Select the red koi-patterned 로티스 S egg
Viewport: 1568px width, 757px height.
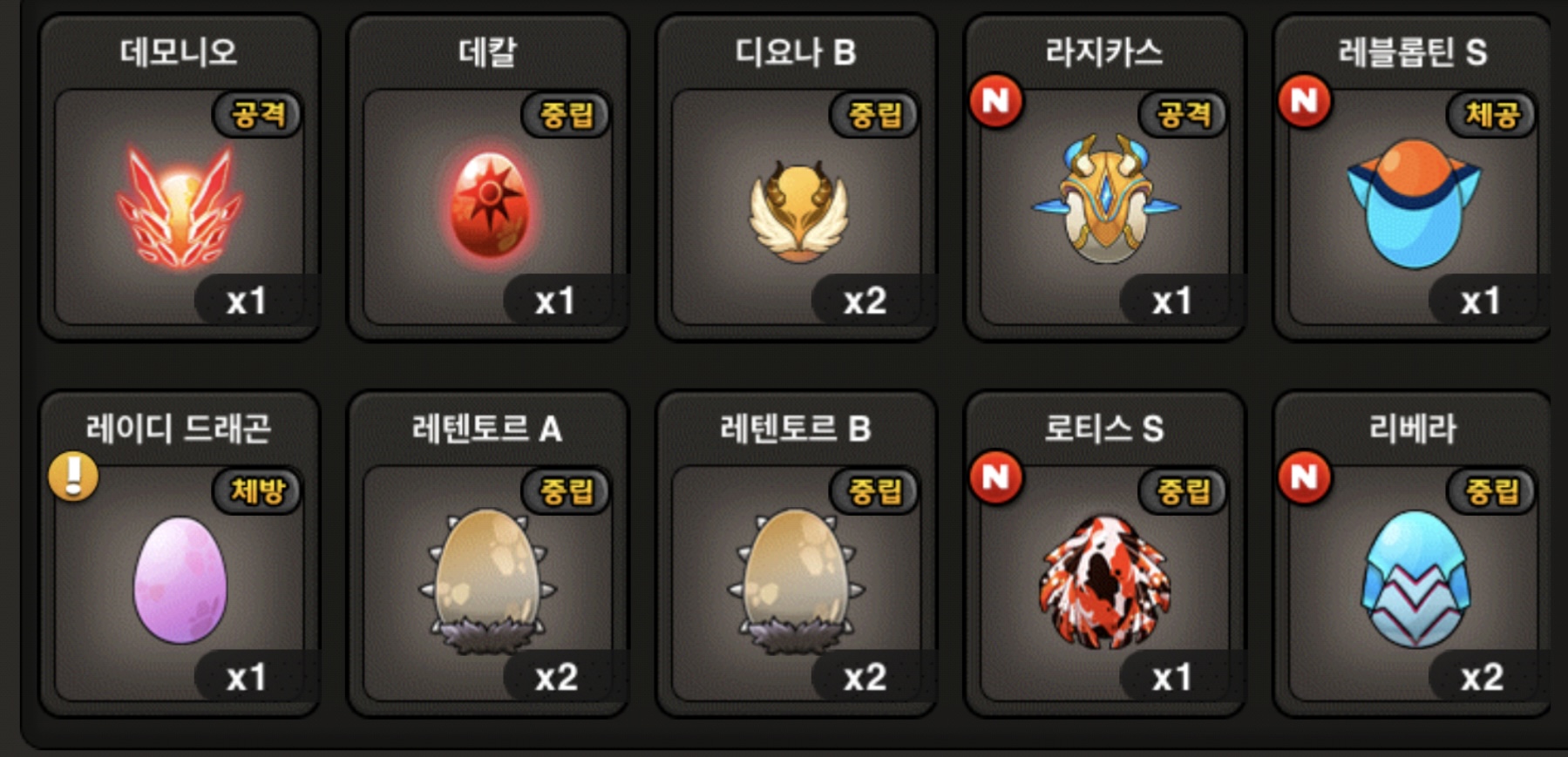(x=1104, y=581)
